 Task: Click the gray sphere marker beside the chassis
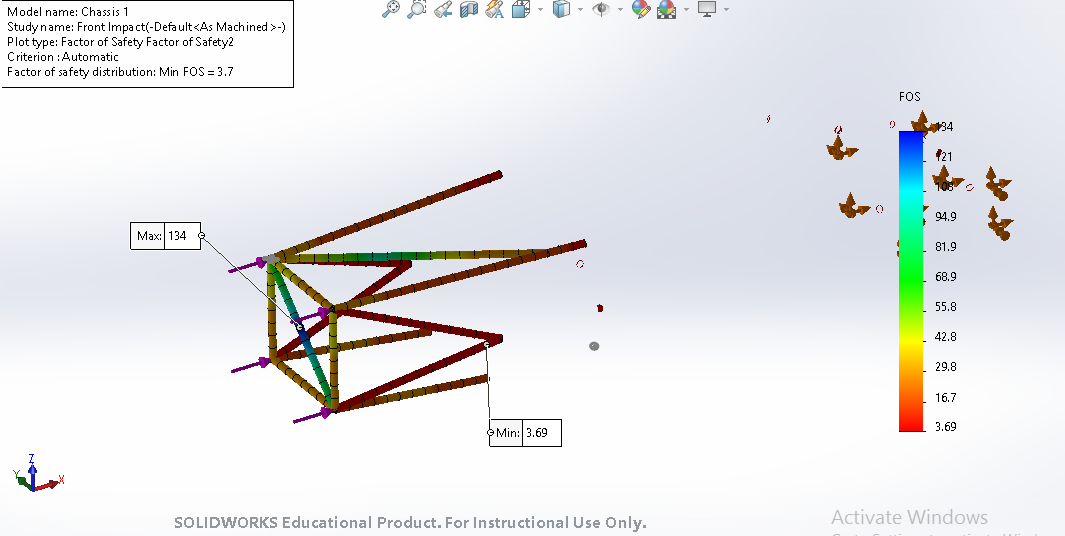tap(594, 346)
